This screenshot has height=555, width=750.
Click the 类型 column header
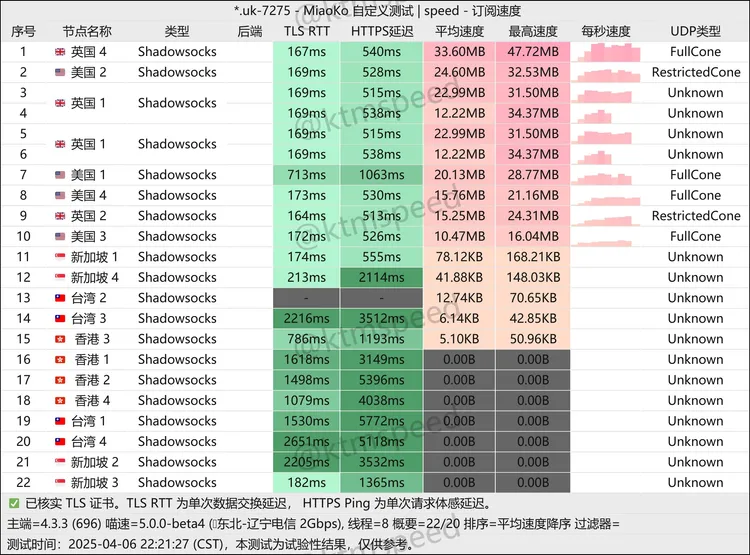coord(177,32)
